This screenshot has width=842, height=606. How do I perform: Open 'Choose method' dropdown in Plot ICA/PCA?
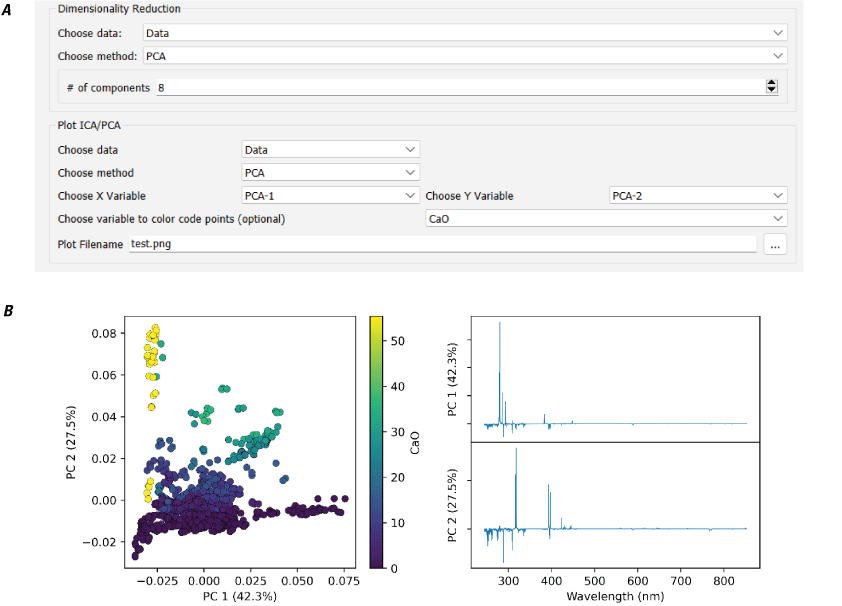pyautogui.click(x=330, y=173)
